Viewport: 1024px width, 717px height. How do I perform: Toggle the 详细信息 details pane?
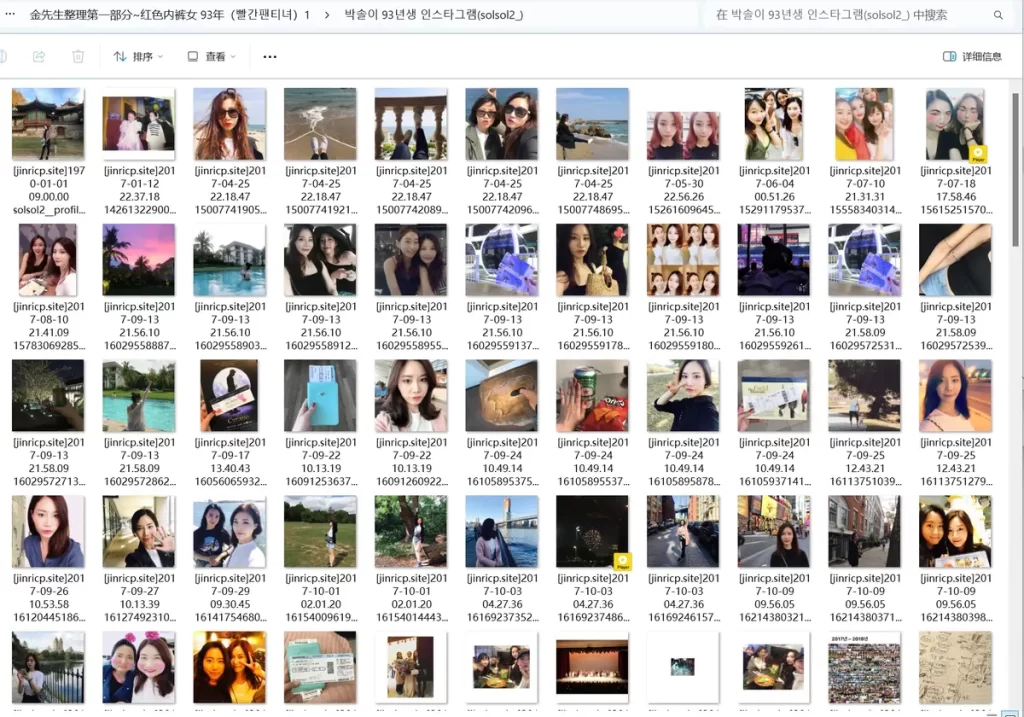tap(972, 57)
